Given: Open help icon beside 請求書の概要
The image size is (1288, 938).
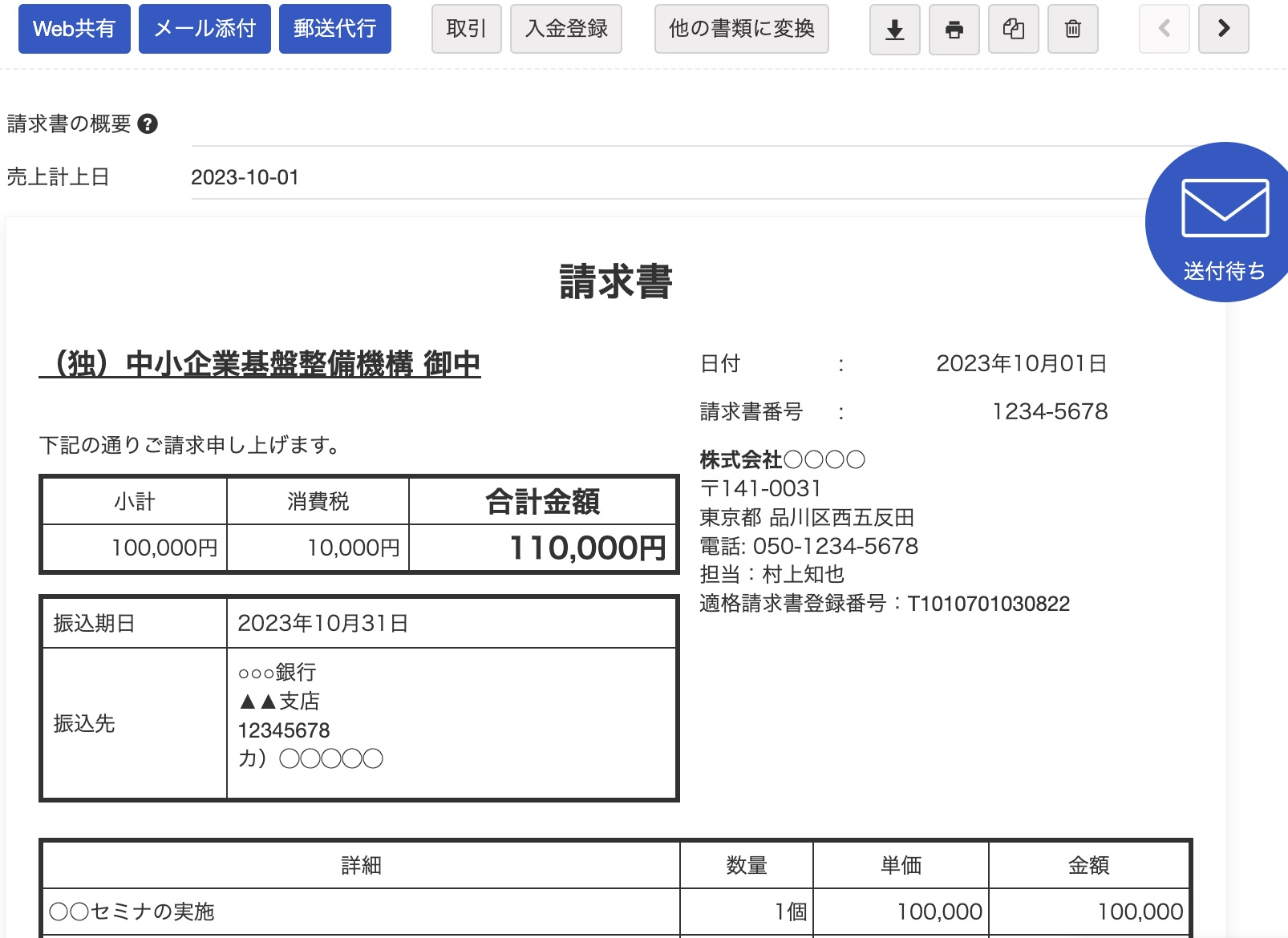Looking at the screenshot, I should [x=148, y=124].
